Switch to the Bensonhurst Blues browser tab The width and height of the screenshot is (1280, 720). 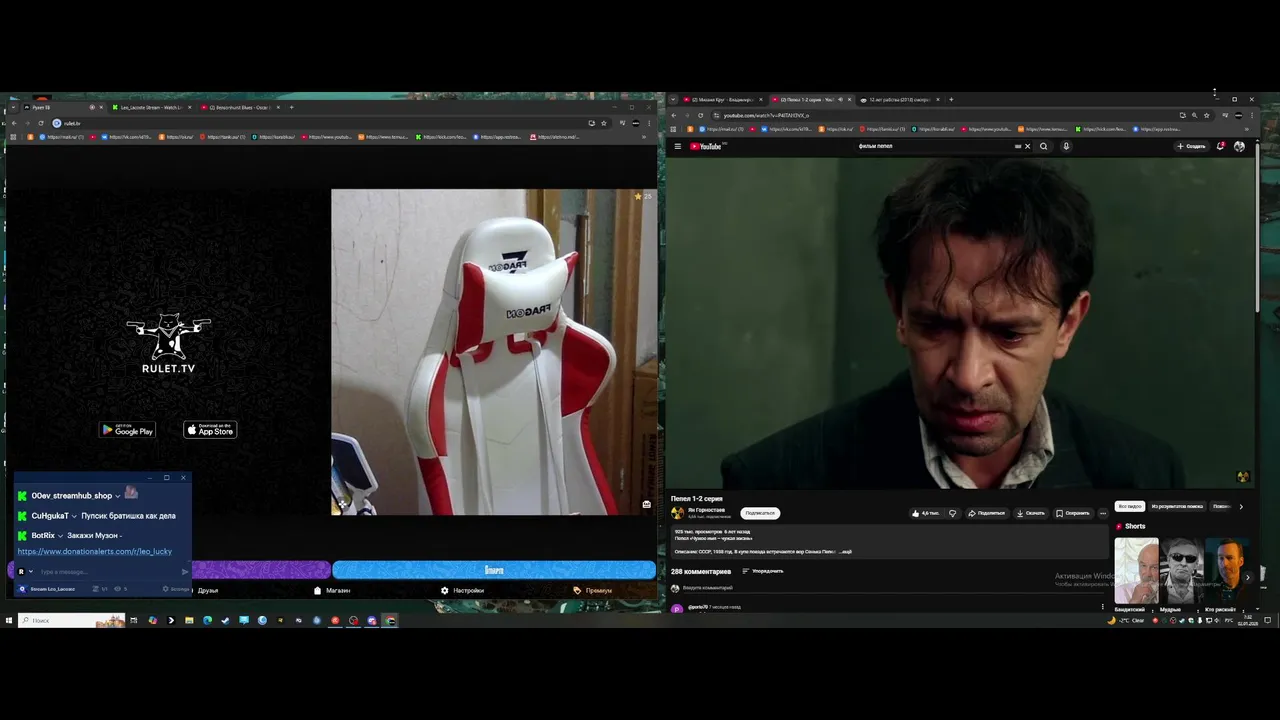(x=239, y=107)
